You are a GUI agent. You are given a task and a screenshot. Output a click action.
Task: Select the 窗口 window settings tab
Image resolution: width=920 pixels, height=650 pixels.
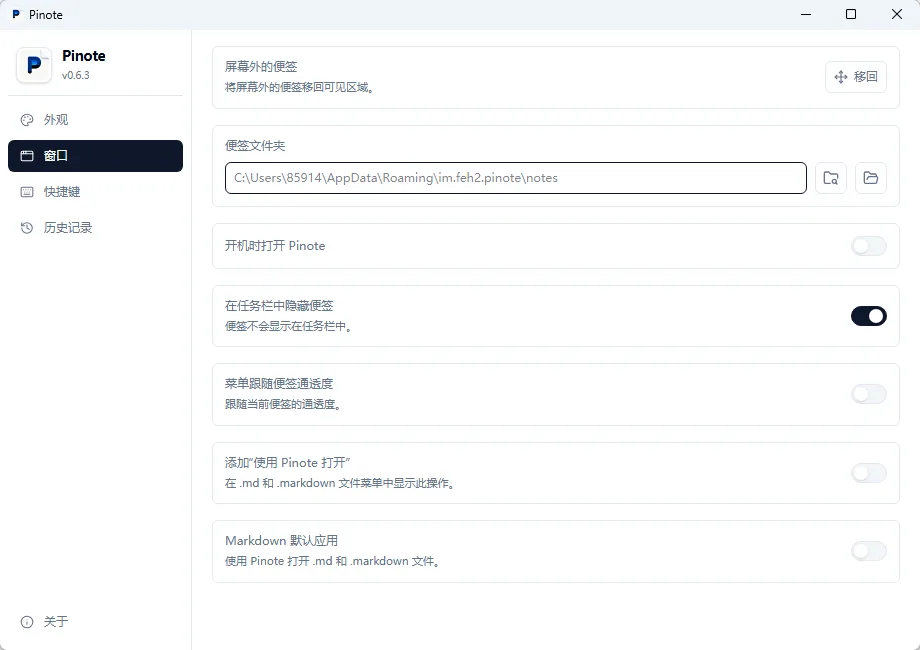pyautogui.click(x=95, y=156)
